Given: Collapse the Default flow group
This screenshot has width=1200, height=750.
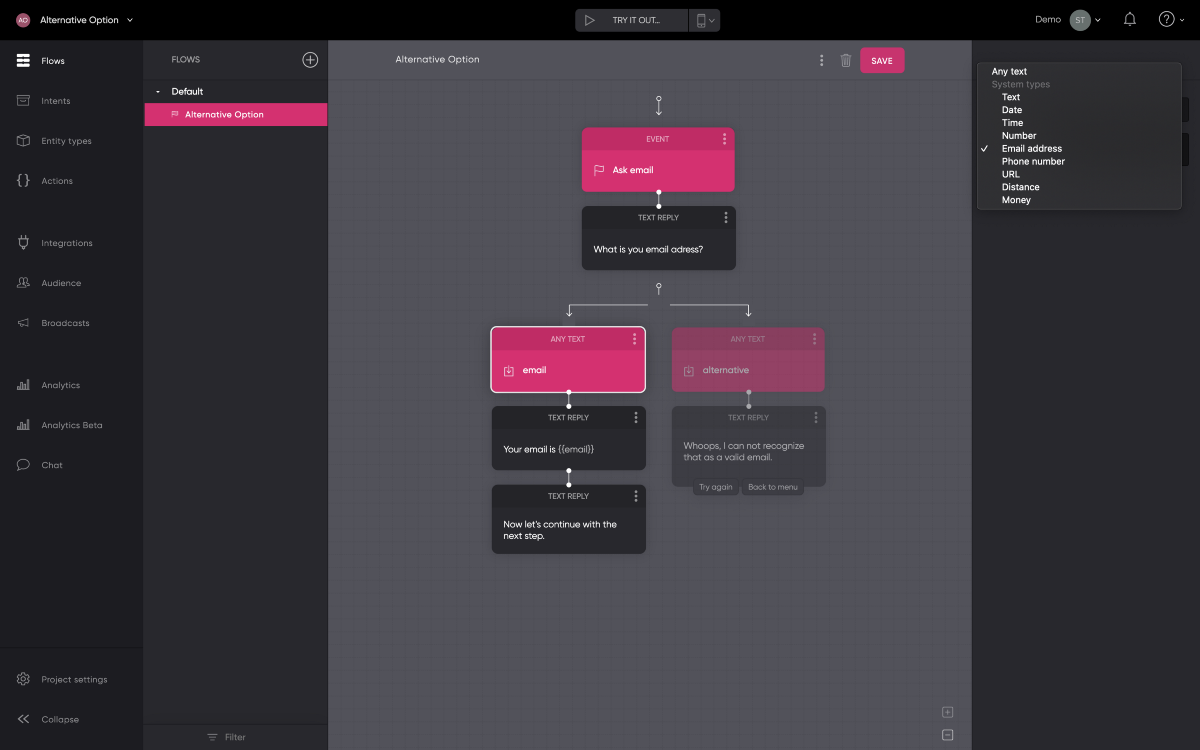Looking at the screenshot, I should click(x=157, y=91).
